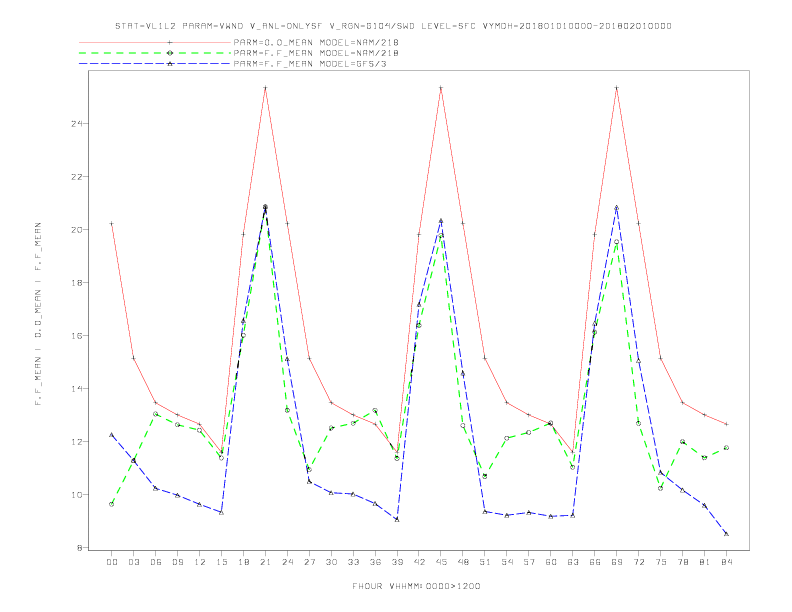Click x-axis tick label 06

pos(156,562)
